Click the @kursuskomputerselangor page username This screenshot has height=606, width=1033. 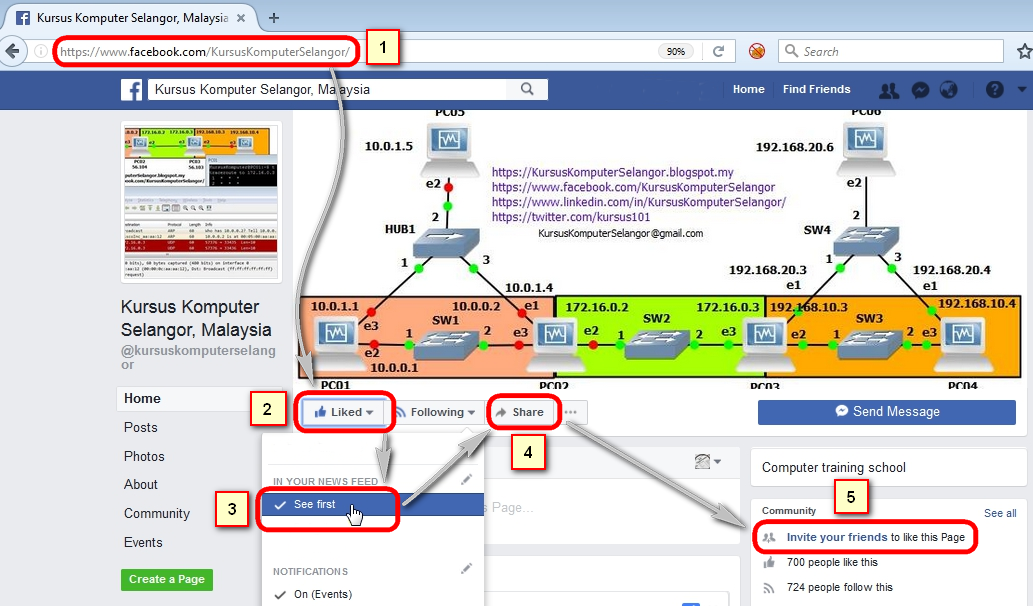198,358
